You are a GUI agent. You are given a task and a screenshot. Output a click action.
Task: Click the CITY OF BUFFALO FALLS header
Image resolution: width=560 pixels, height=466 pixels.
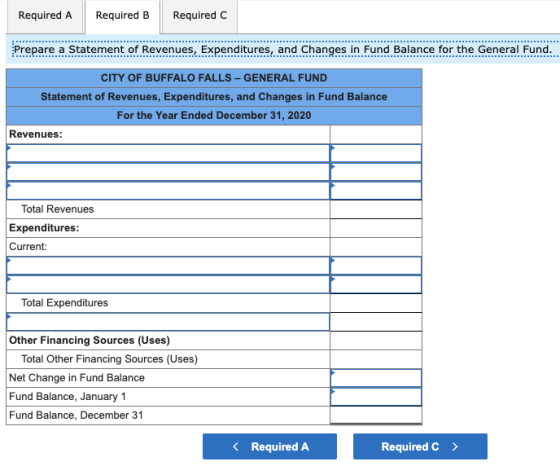click(214, 78)
